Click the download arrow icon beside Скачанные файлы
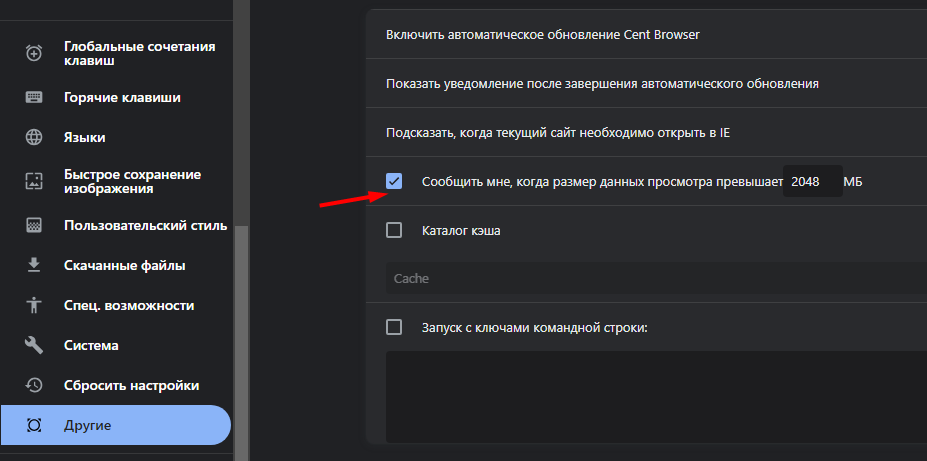 click(x=34, y=265)
